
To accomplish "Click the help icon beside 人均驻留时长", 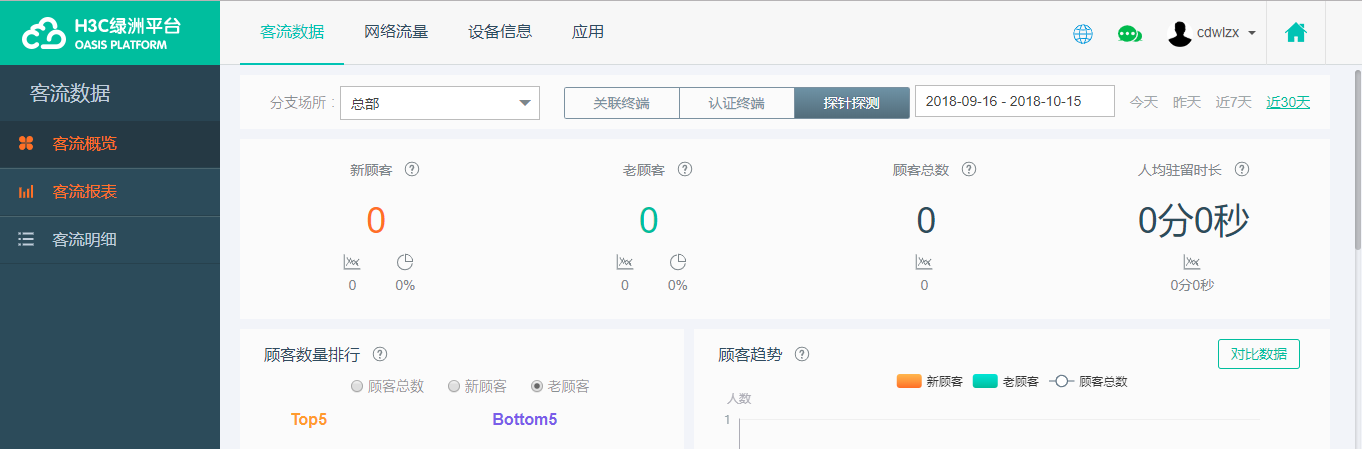I will pos(1242,169).
